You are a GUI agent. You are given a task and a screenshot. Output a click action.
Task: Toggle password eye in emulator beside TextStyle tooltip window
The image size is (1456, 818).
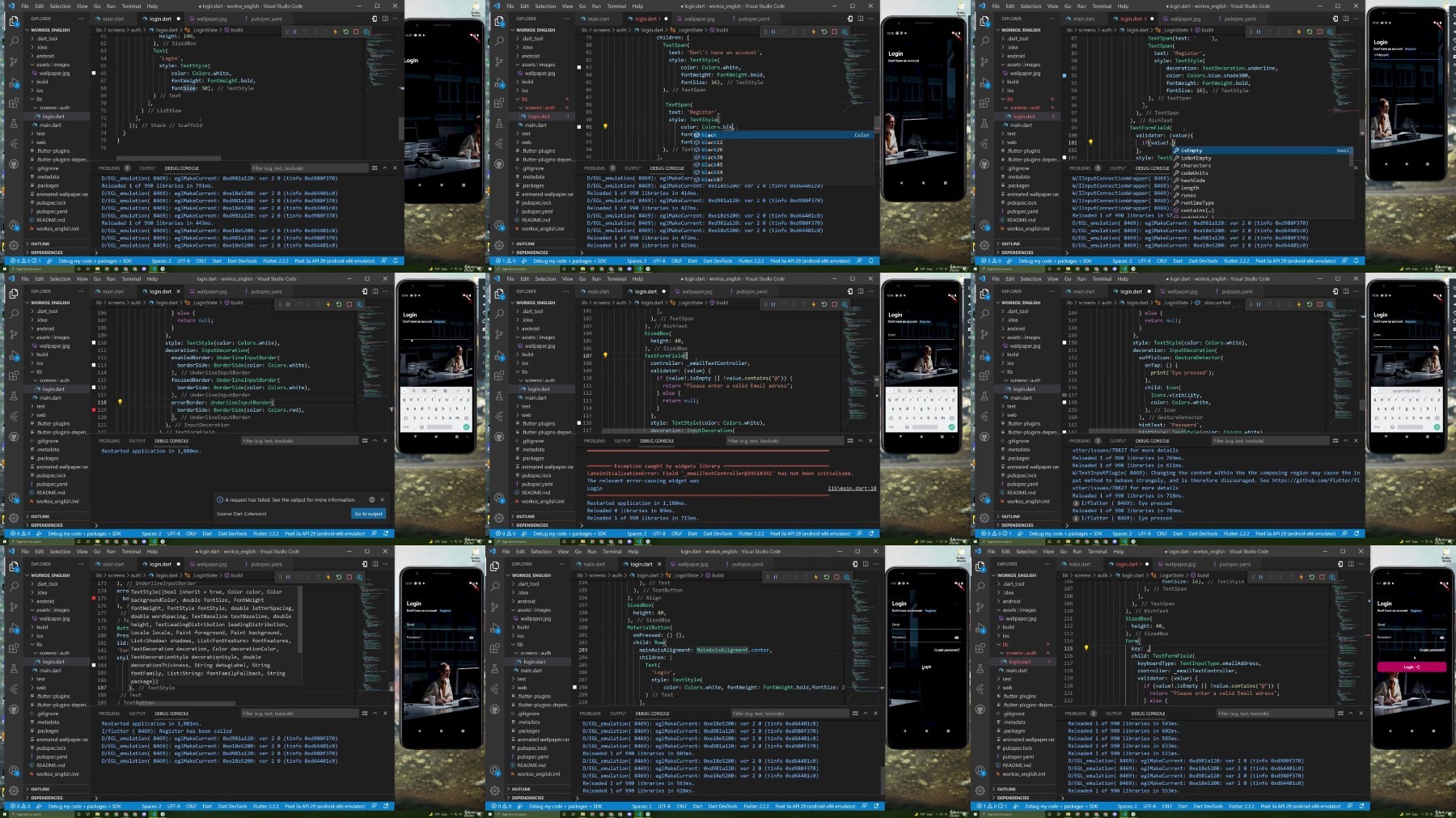click(471, 637)
